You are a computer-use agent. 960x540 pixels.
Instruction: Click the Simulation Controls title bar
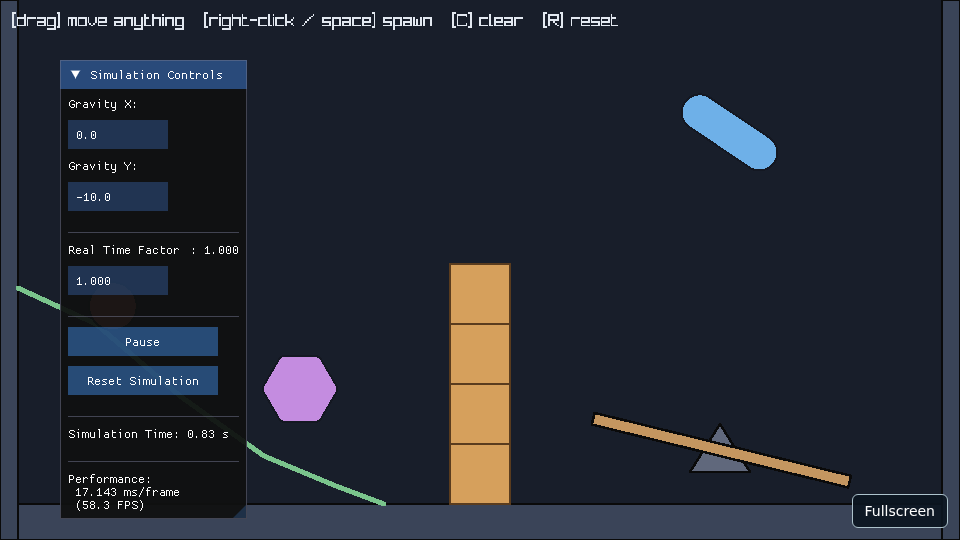click(153, 75)
